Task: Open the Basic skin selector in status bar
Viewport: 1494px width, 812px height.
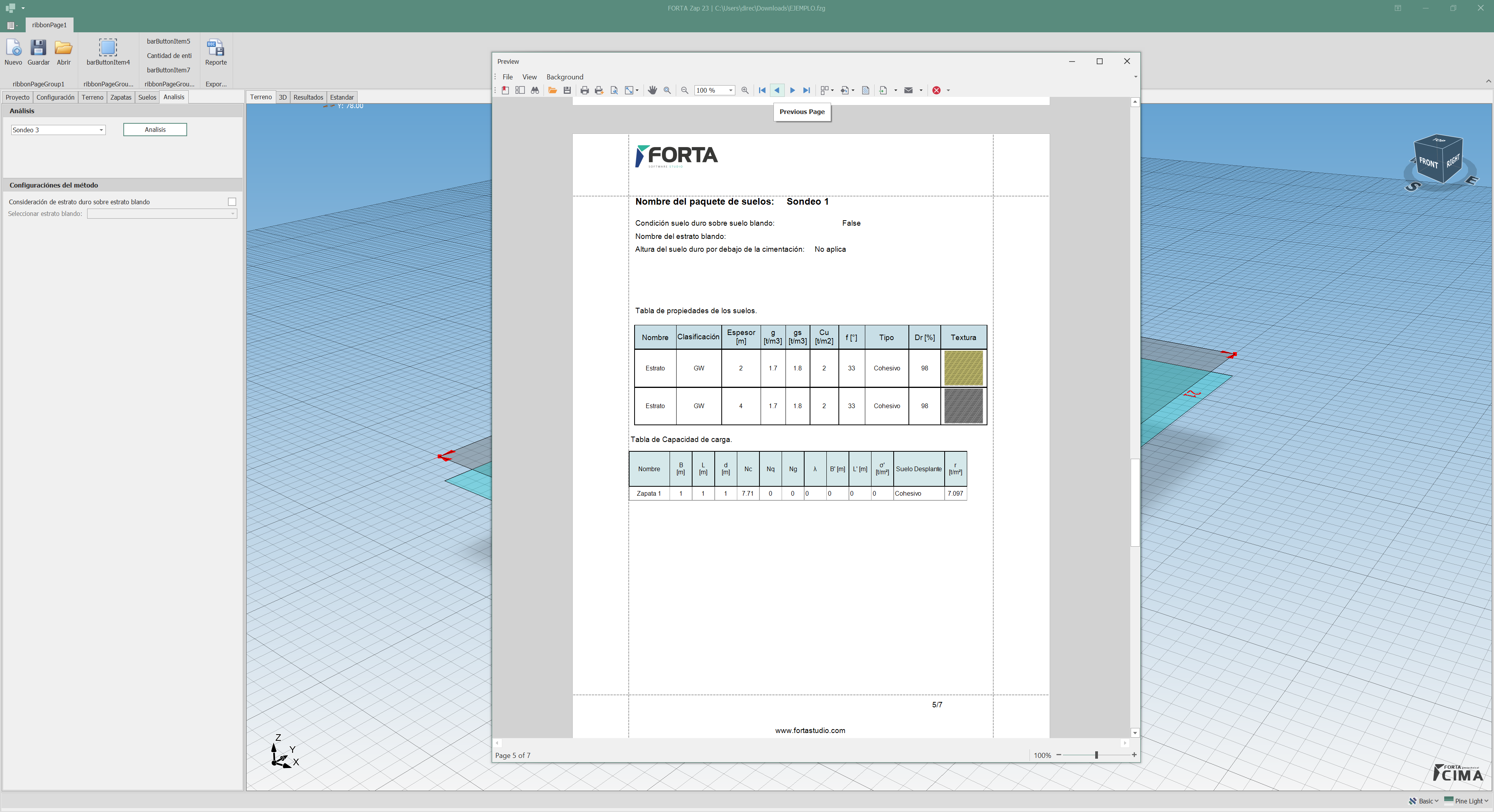Action: click(x=1424, y=801)
